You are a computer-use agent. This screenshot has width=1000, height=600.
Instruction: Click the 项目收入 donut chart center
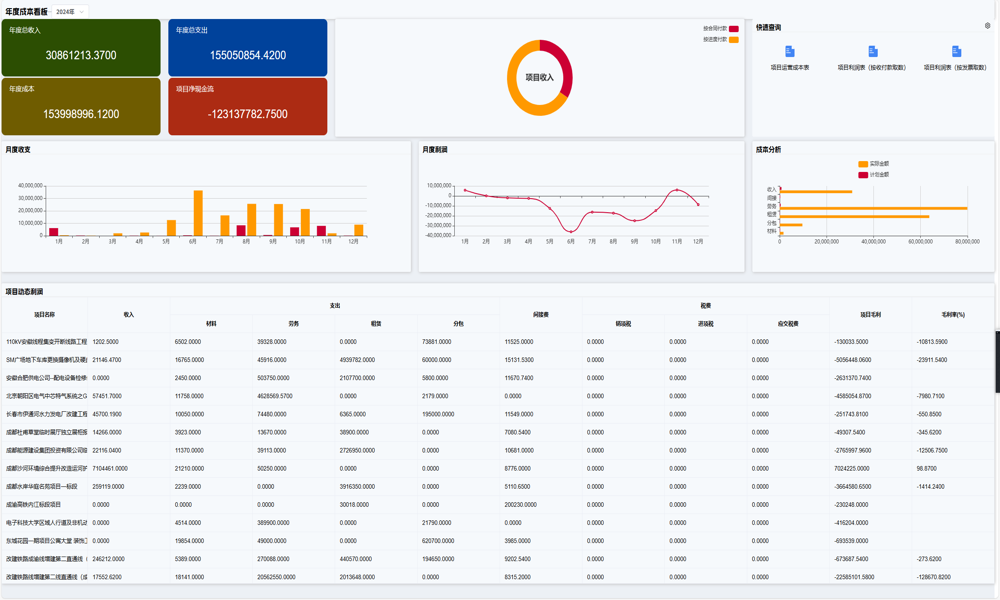point(539,77)
